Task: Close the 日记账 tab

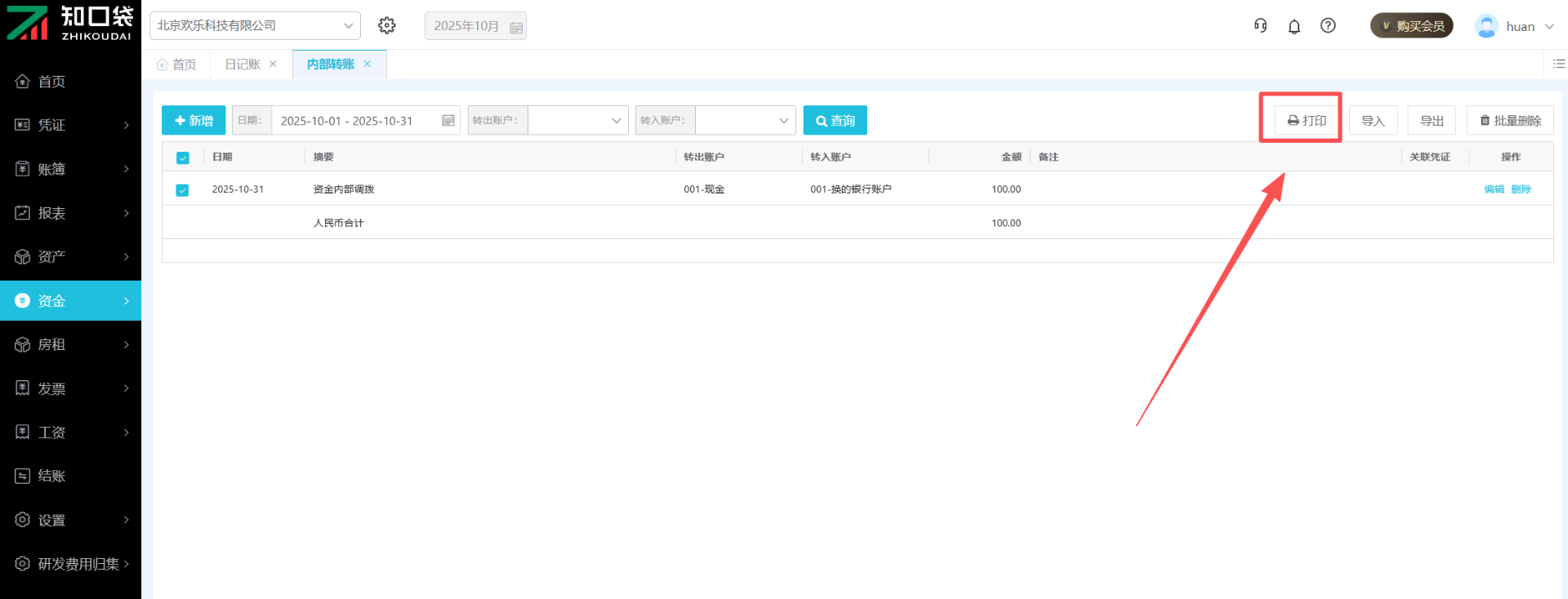Action: [x=273, y=64]
